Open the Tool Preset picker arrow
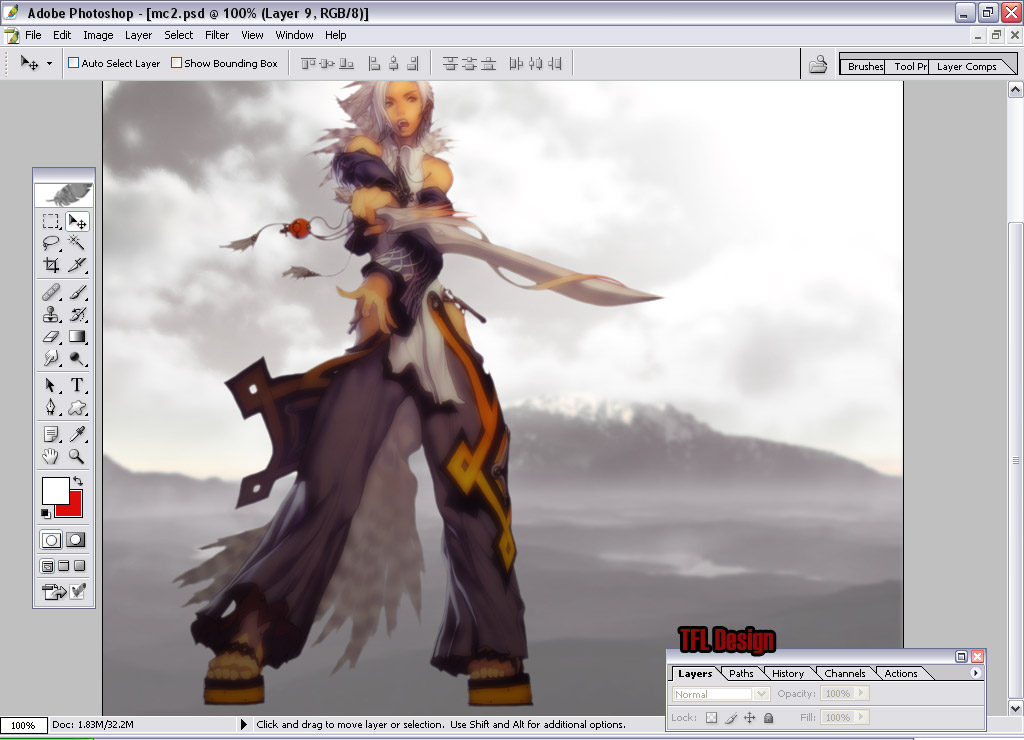 pyautogui.click(x=49, y=63)
